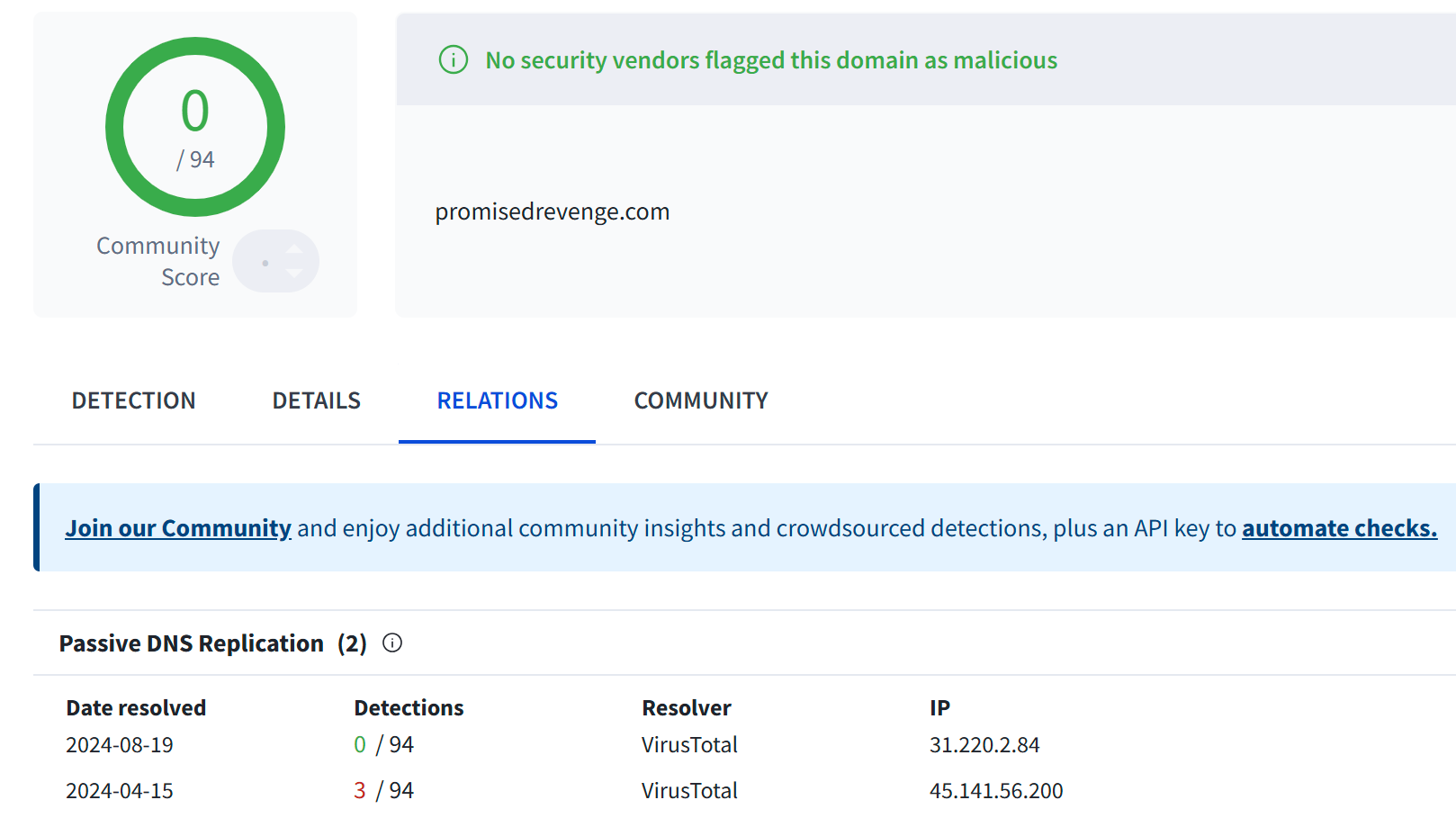Click the no security vendors flagged message

coord(771,60)
